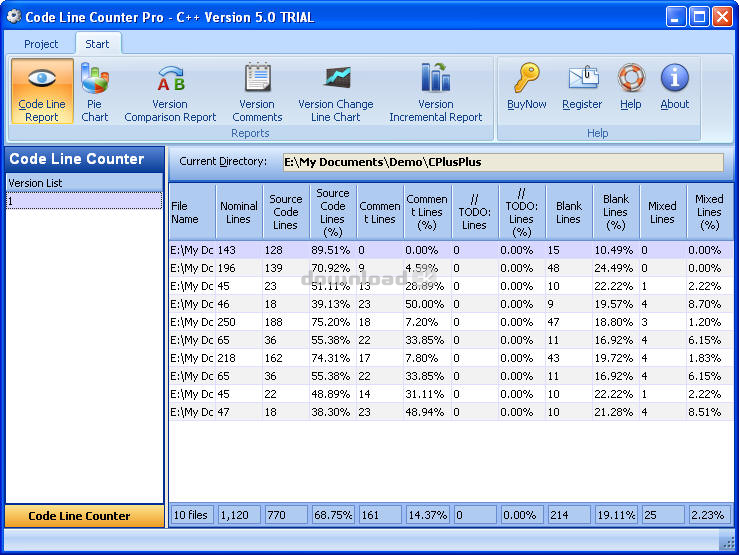Screen dimensions: 739x555
Task: Open Version Comparison Report
Action: 170,92
